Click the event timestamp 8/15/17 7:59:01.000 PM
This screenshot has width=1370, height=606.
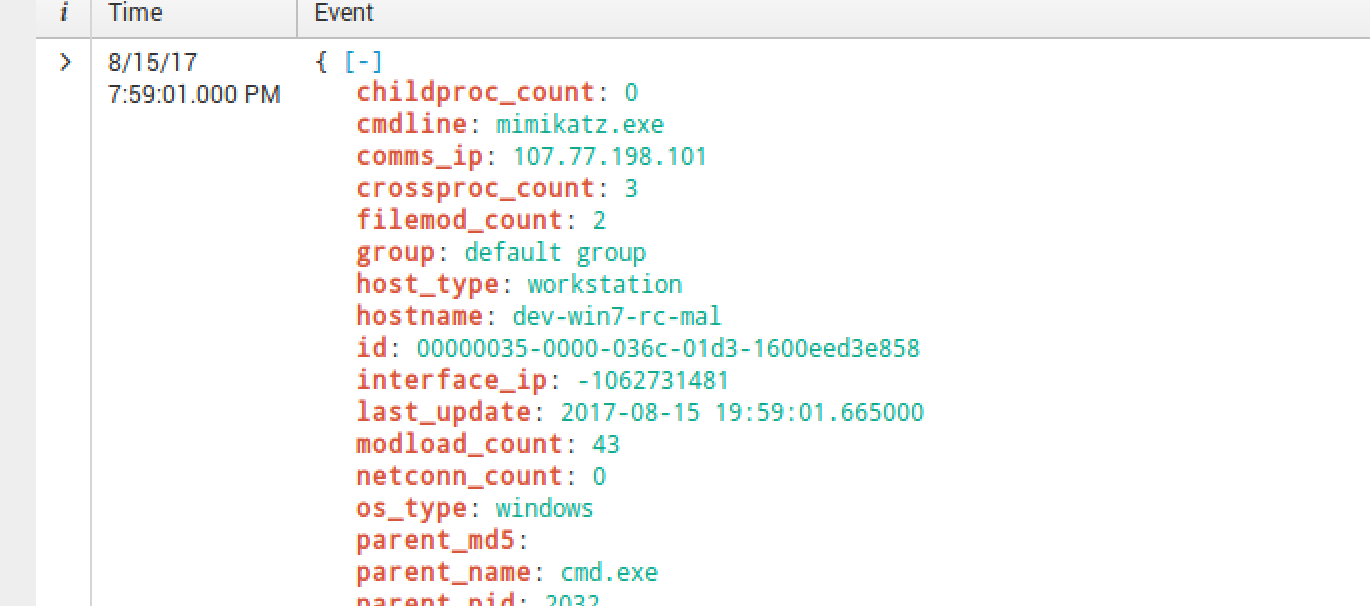(x=193, y=79)
